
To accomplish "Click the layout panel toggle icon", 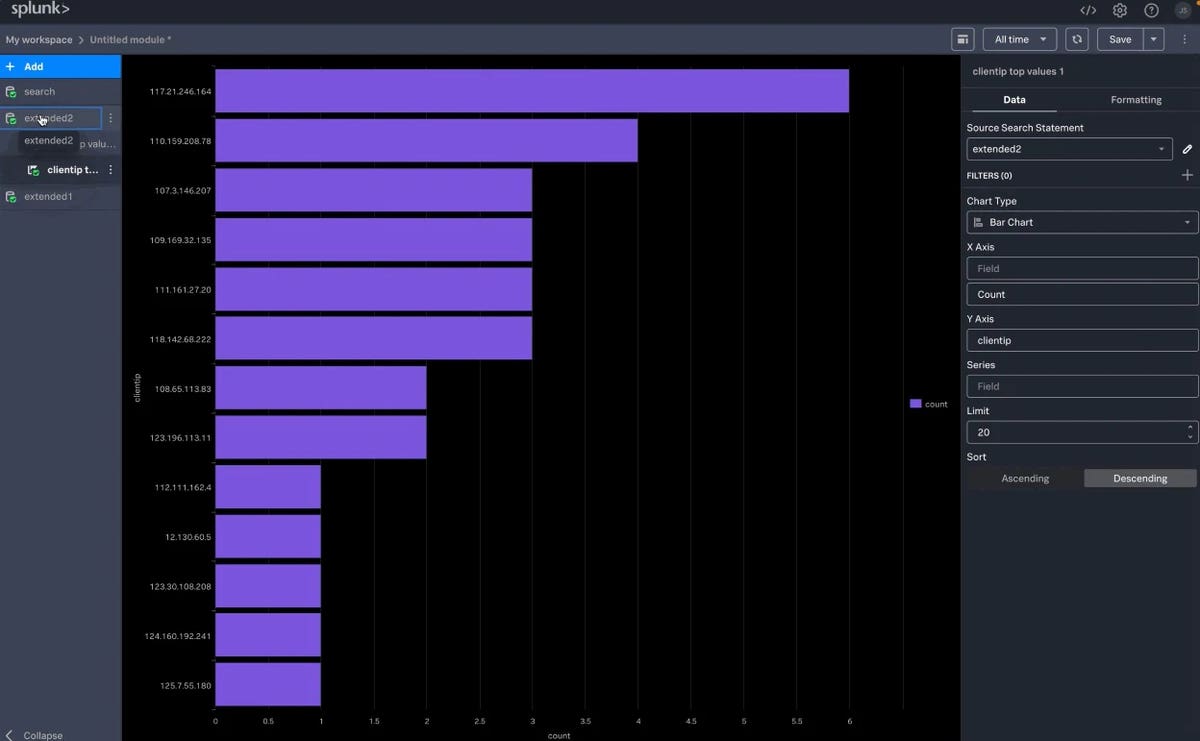I will 963,39.
